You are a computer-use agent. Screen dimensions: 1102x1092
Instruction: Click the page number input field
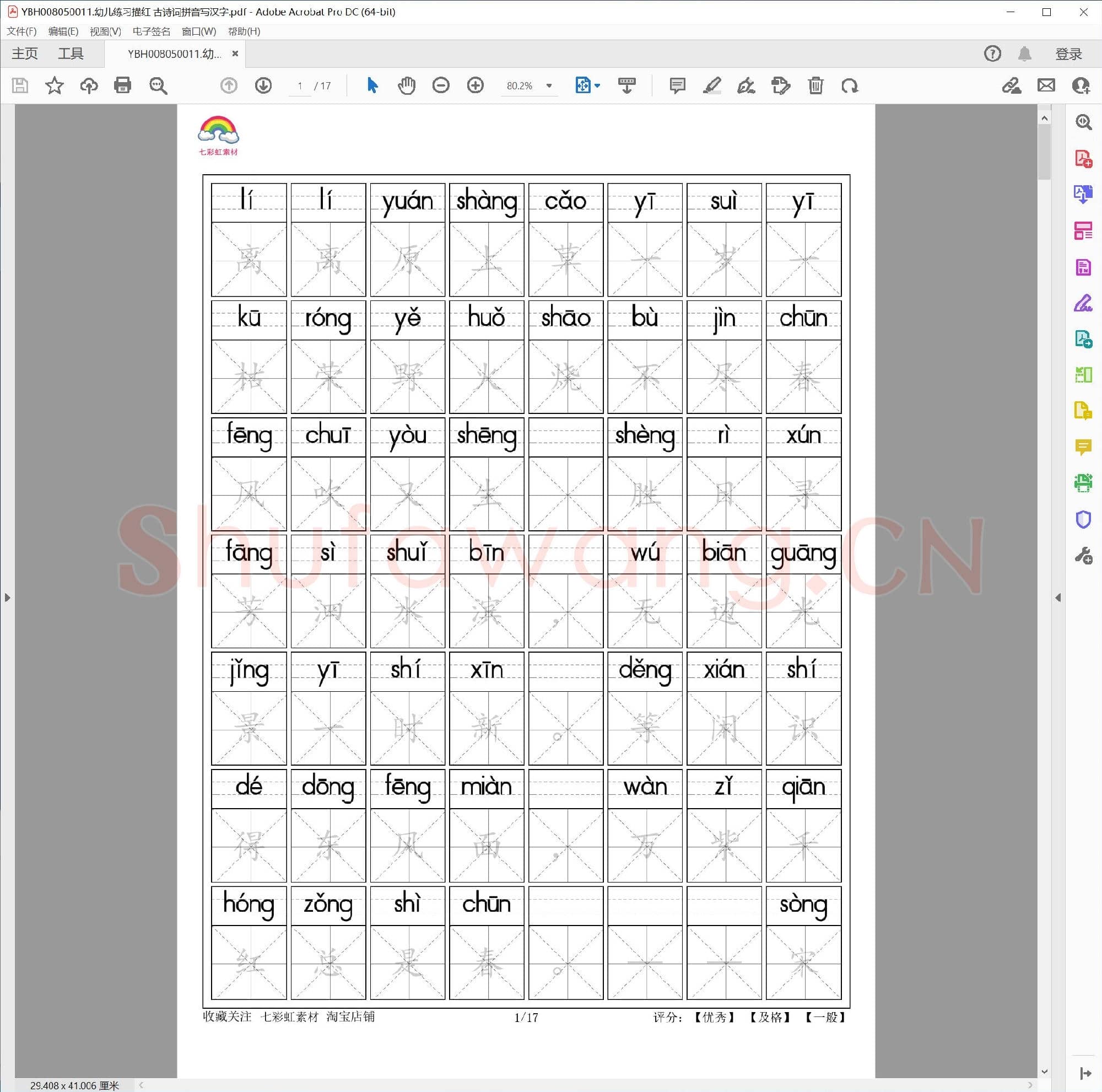coord(301,85)
